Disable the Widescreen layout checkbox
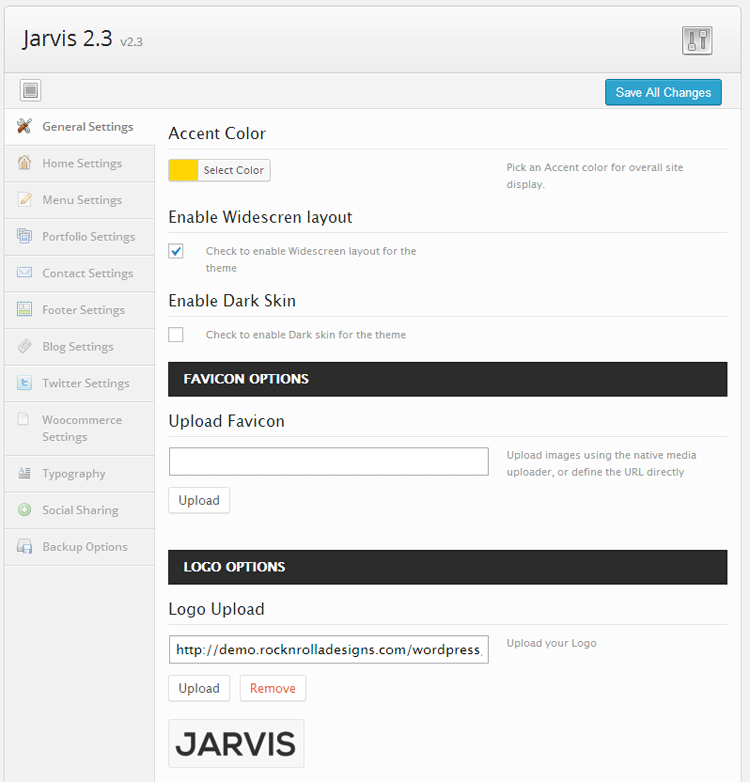Image resolution: width=750 pixels, height=782 pixels. click(x=176, y=251)
